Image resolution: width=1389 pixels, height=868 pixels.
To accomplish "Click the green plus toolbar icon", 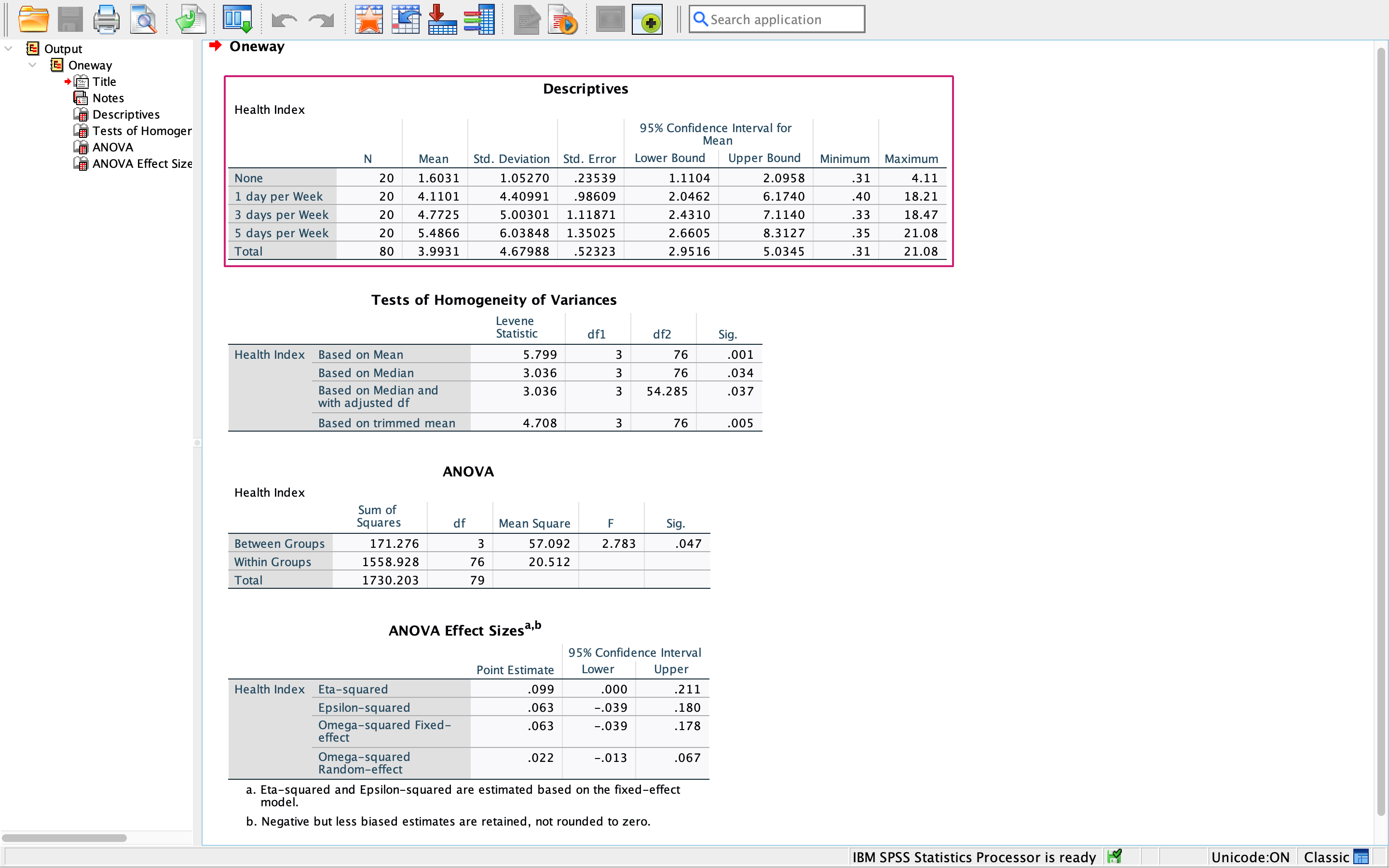I will (x=647, y=19).
